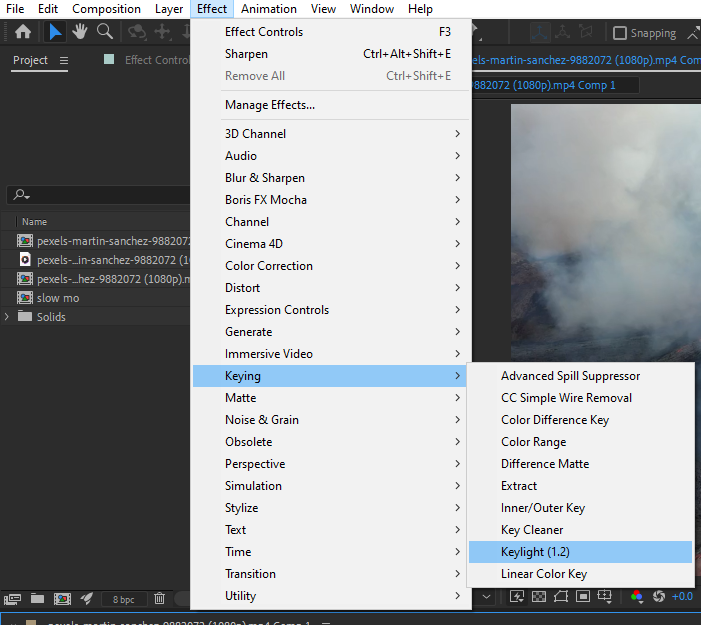Image resolution: width=701 pixels, height=625 pixels.
Task: Click the 8 bpc color depth button
Action: point(123,600)
